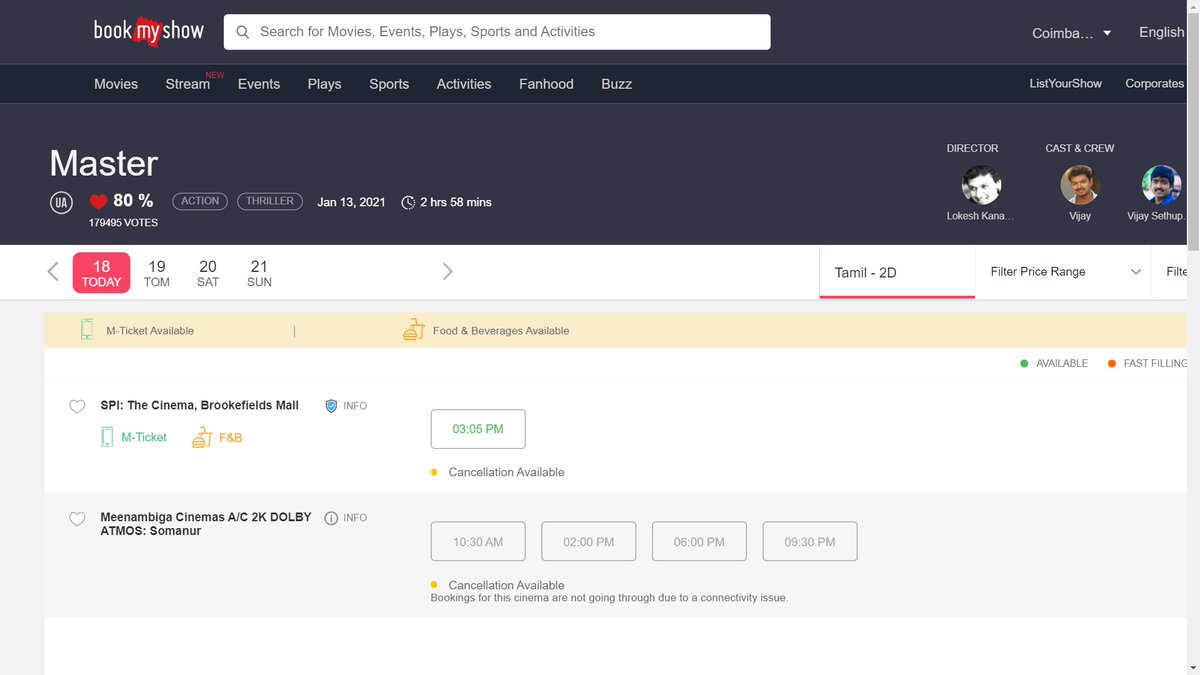
Task: Click the INFO icon for Meenambiga Cinemas
Action: point(331,518)
